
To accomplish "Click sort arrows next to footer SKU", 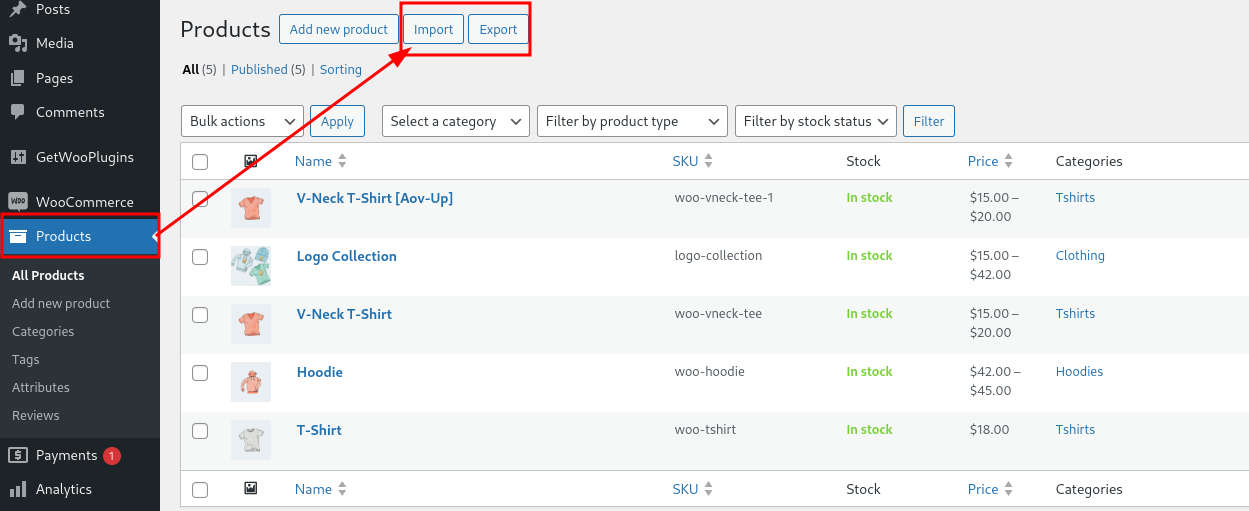I will pos(708,489).
